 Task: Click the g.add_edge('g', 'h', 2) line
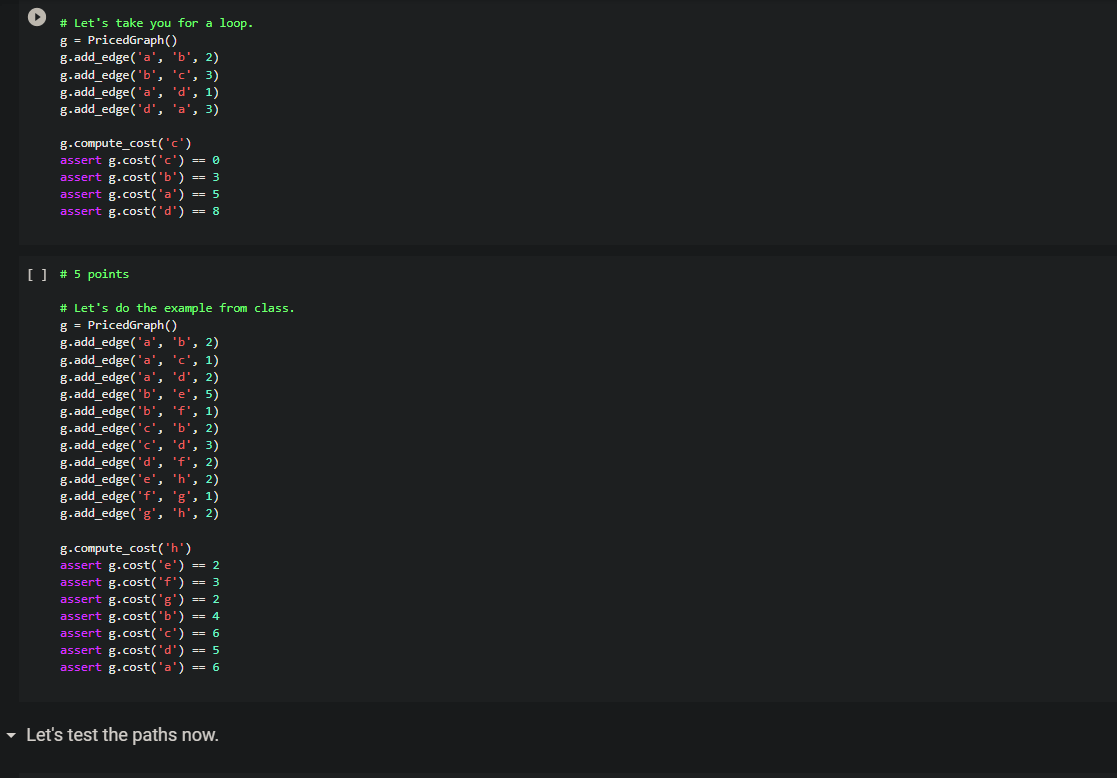(x=139, y=513)
